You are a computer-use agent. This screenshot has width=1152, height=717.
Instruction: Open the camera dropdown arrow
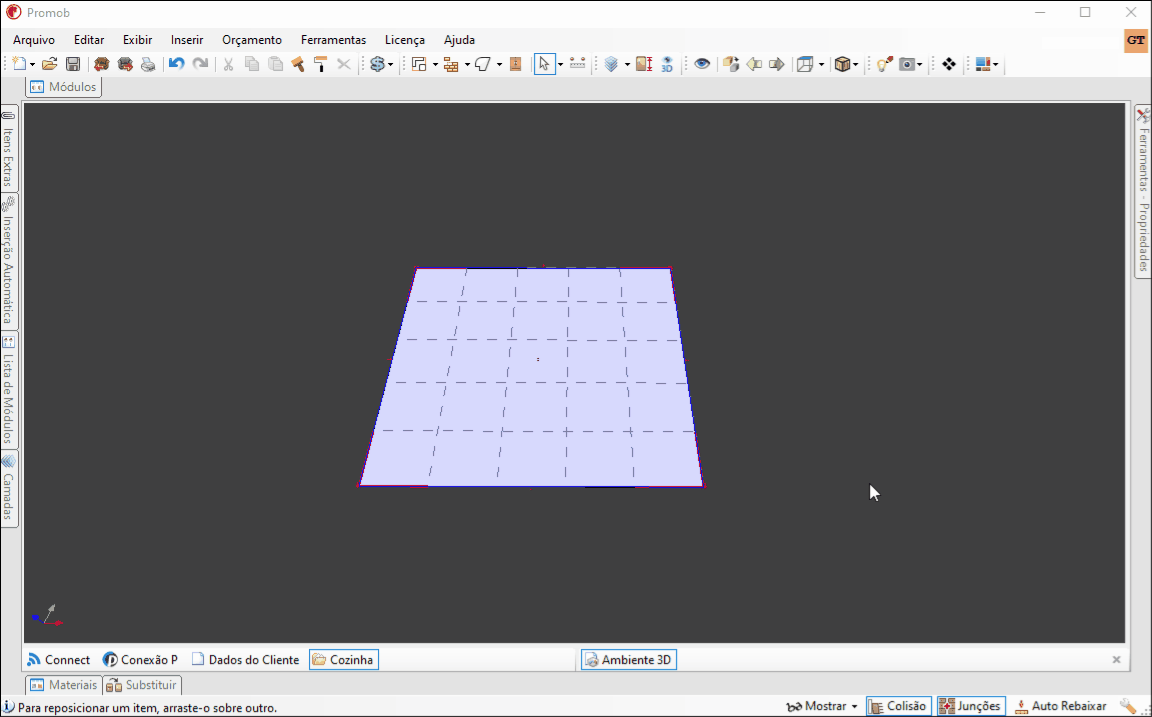(919, 65)
